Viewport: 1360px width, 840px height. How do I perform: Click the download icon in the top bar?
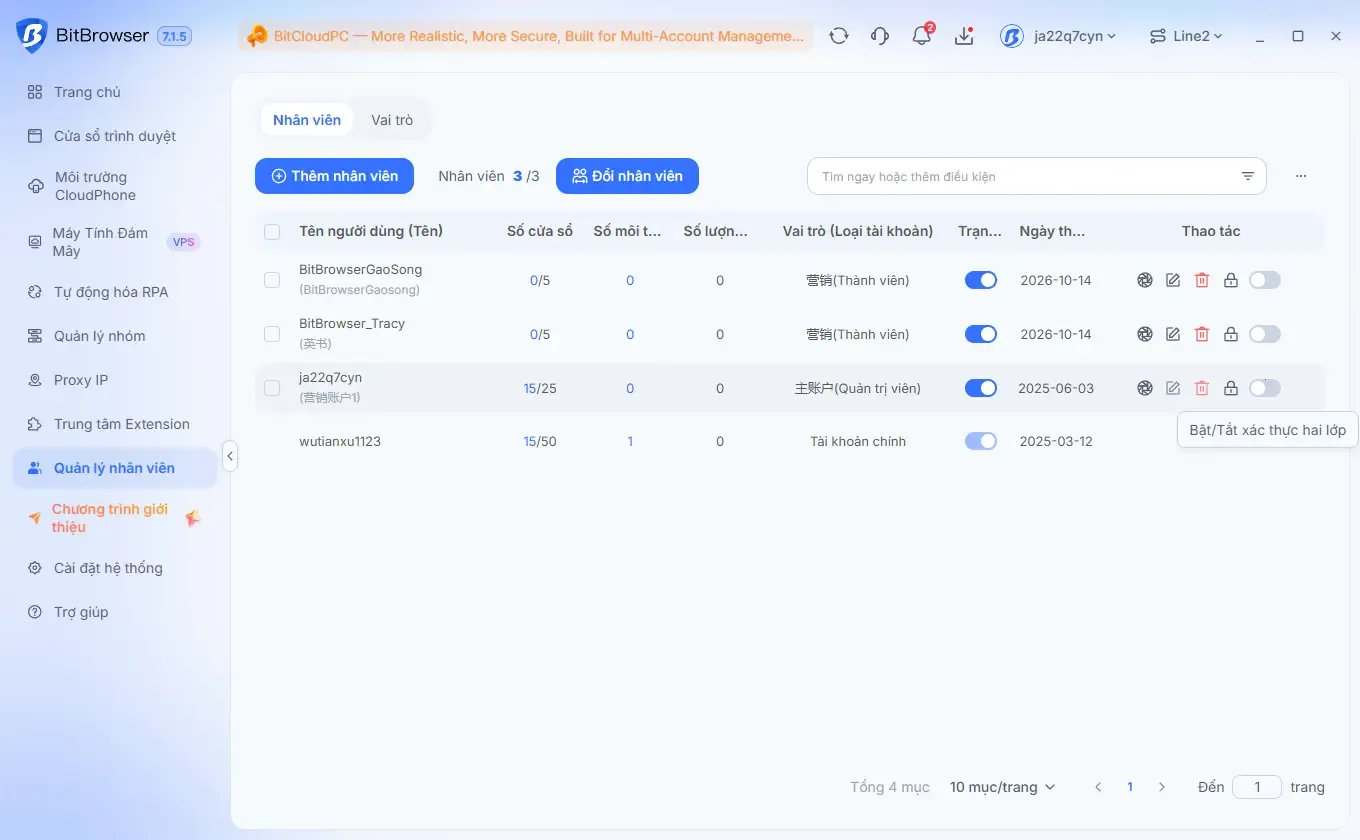tap(964, 36)
